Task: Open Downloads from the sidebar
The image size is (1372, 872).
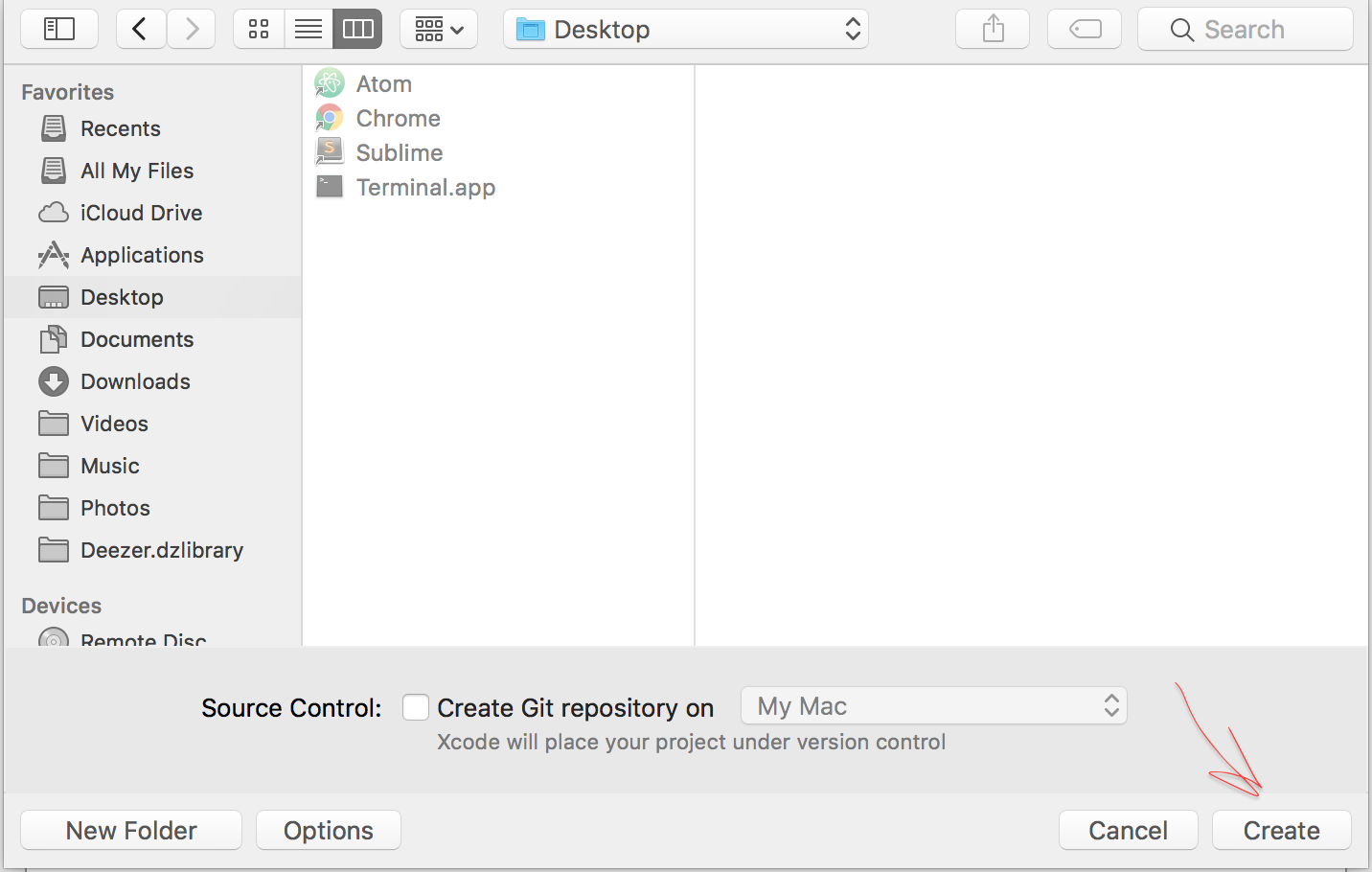Action: [135, 381]
